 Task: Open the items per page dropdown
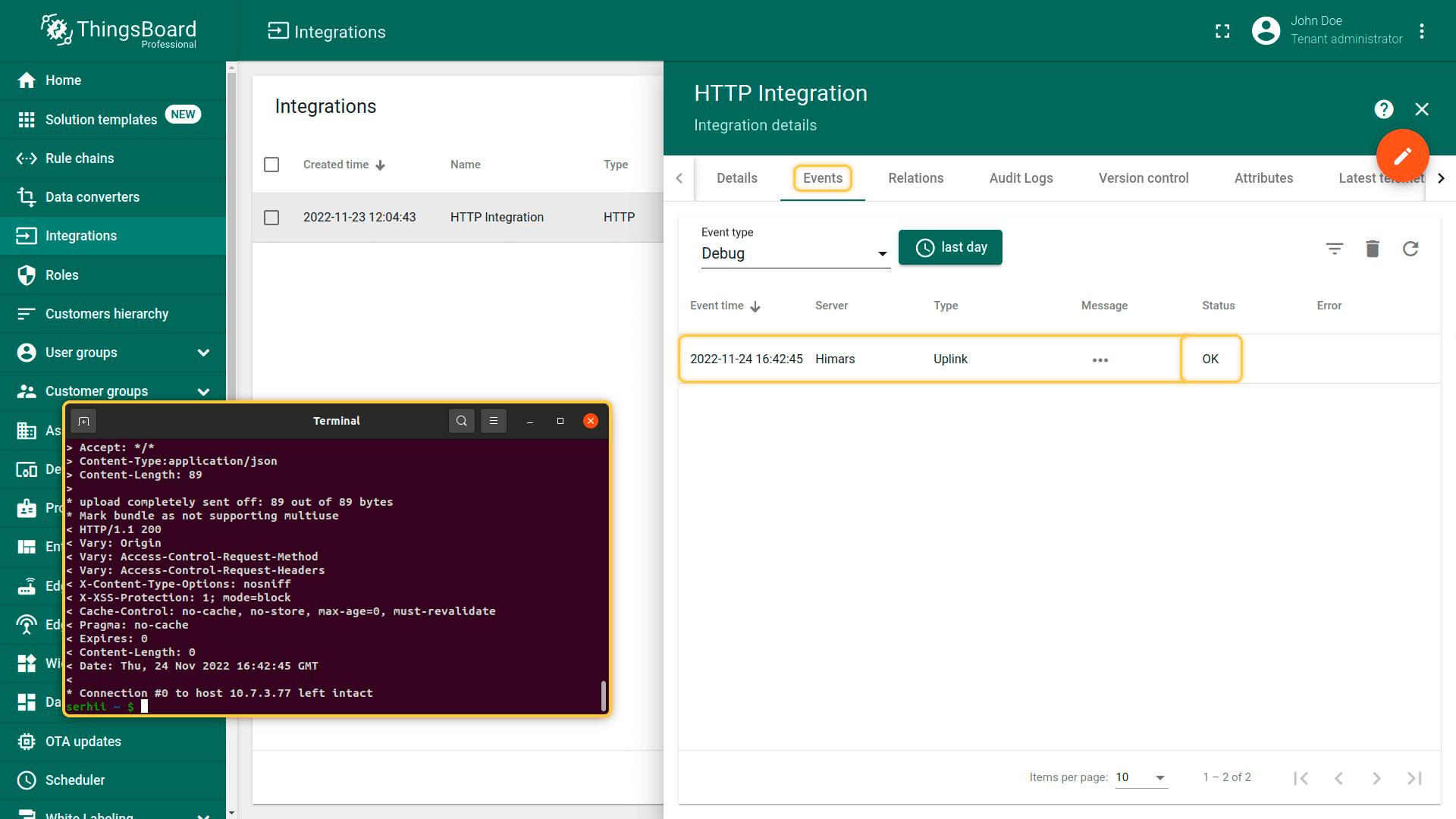(1141, 777)
